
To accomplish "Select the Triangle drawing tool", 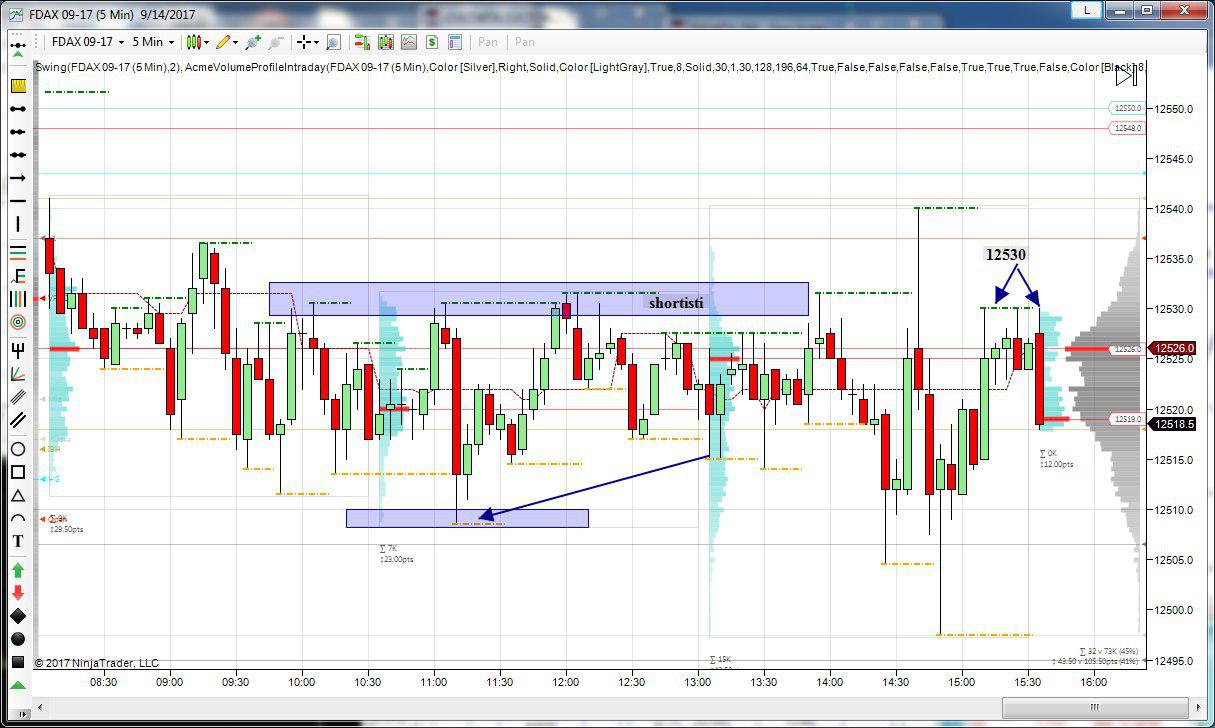I will (17, 496).
